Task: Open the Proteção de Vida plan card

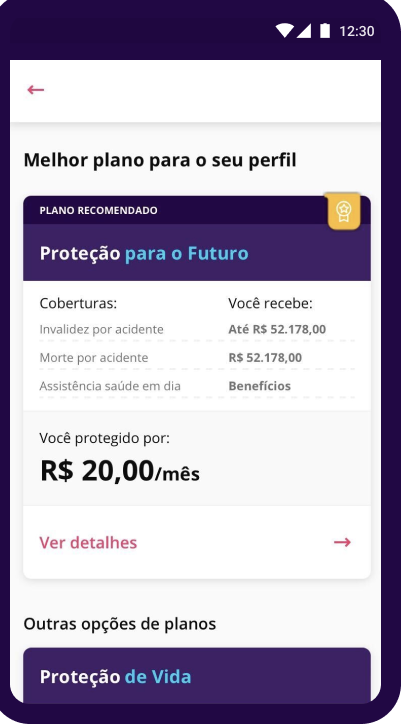Action: [197, 676]
